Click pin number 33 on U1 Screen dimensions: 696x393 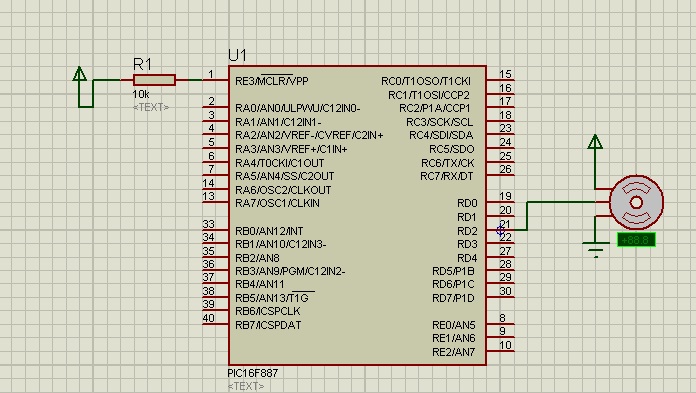(x=209, y=224)
